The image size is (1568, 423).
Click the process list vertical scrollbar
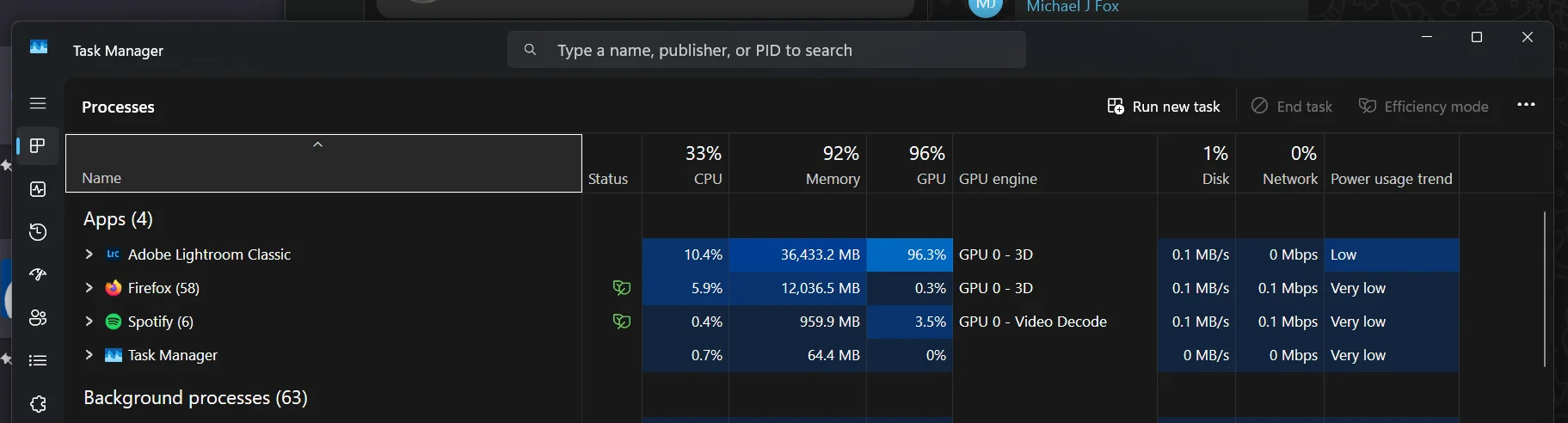coord(1545,289)
